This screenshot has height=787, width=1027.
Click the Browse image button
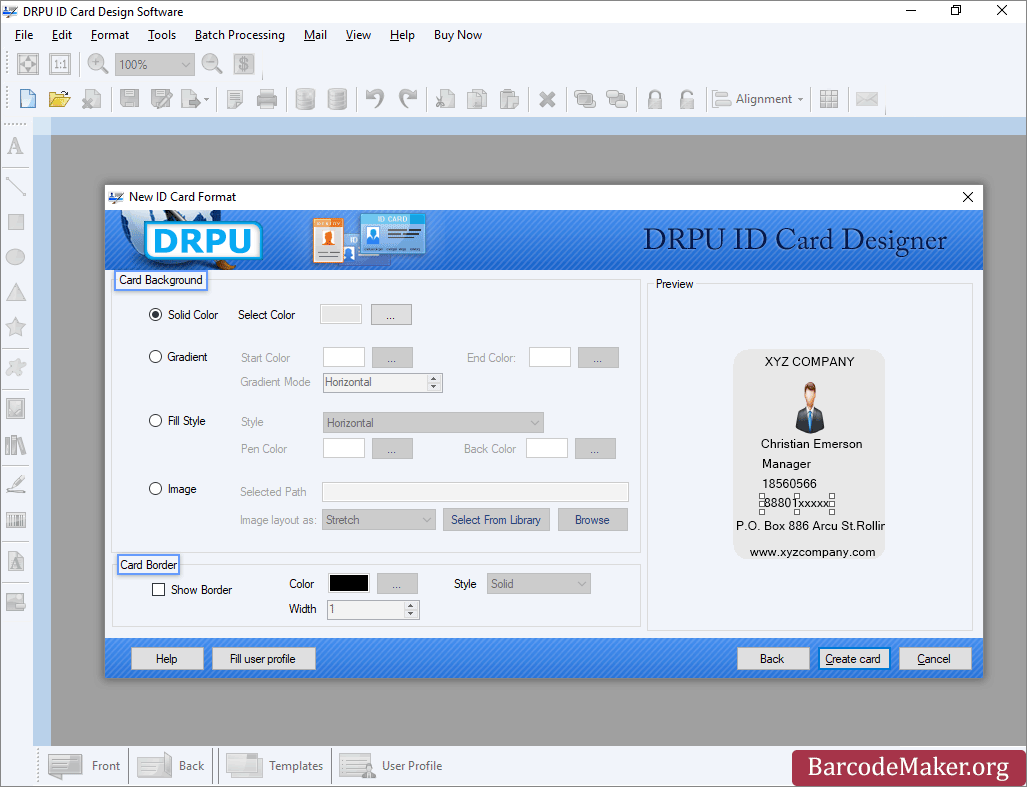[592, 520]
